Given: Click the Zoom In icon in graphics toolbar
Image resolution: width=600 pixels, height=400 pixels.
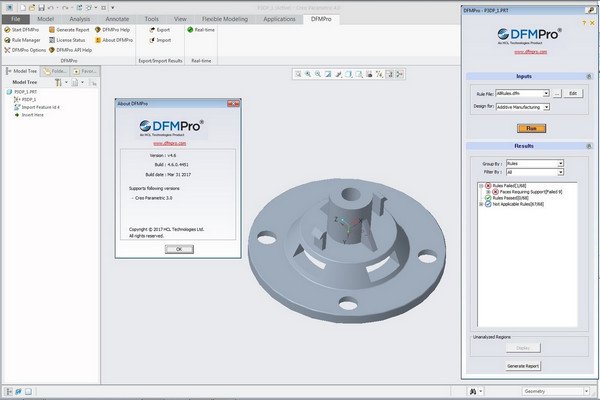Looking at the screenshot, I should pyautogui.click(x=308, y=74).
